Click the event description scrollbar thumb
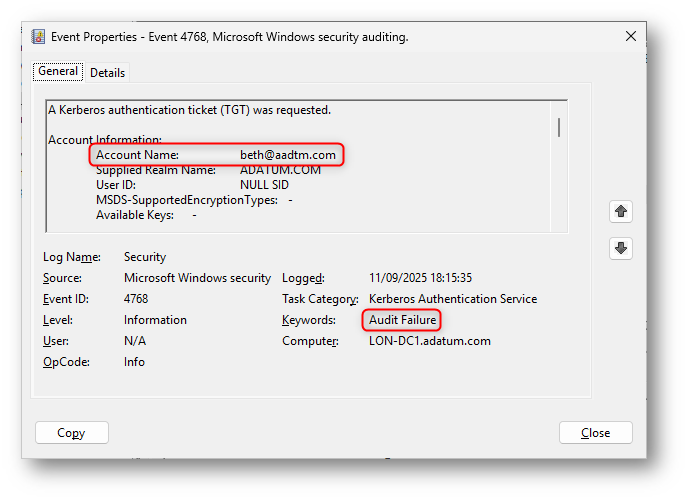This screenshot has height=501, width=689. coord(558,128)
